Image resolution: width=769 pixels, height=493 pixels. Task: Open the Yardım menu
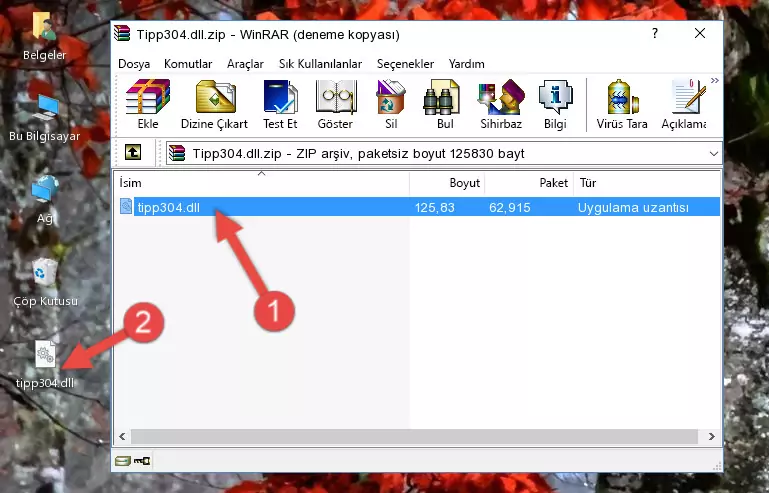click(x=466, y=64)
